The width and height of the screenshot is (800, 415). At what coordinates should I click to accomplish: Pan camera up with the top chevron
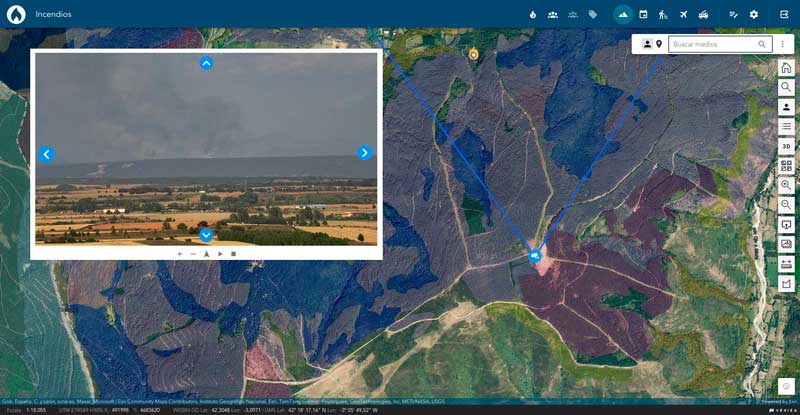pos(206,63)
